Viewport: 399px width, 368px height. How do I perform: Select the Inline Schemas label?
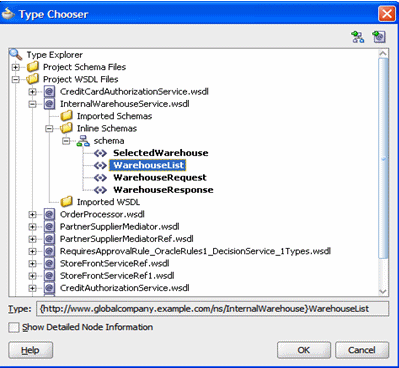coord(107,128)
